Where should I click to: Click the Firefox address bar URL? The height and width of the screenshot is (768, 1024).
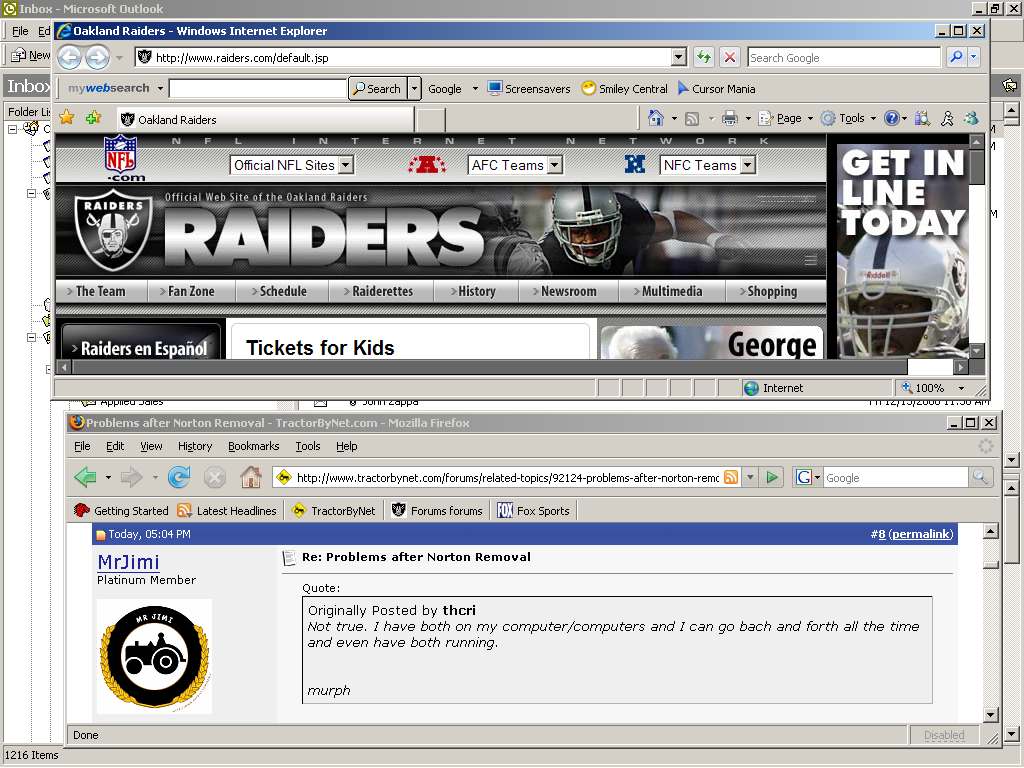click(507, 477)
